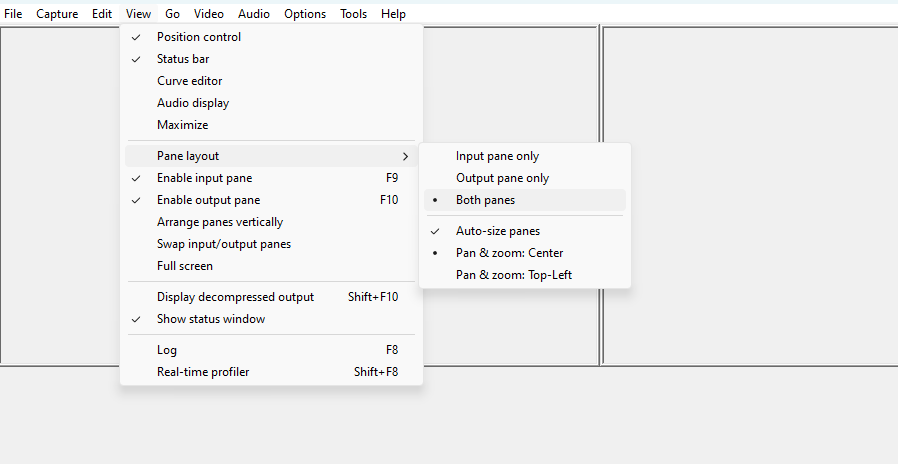The width and height of the screenshot is (898, 464).
Task: Choose Pan & zoom: Top-Left
Action: (525, 275)
